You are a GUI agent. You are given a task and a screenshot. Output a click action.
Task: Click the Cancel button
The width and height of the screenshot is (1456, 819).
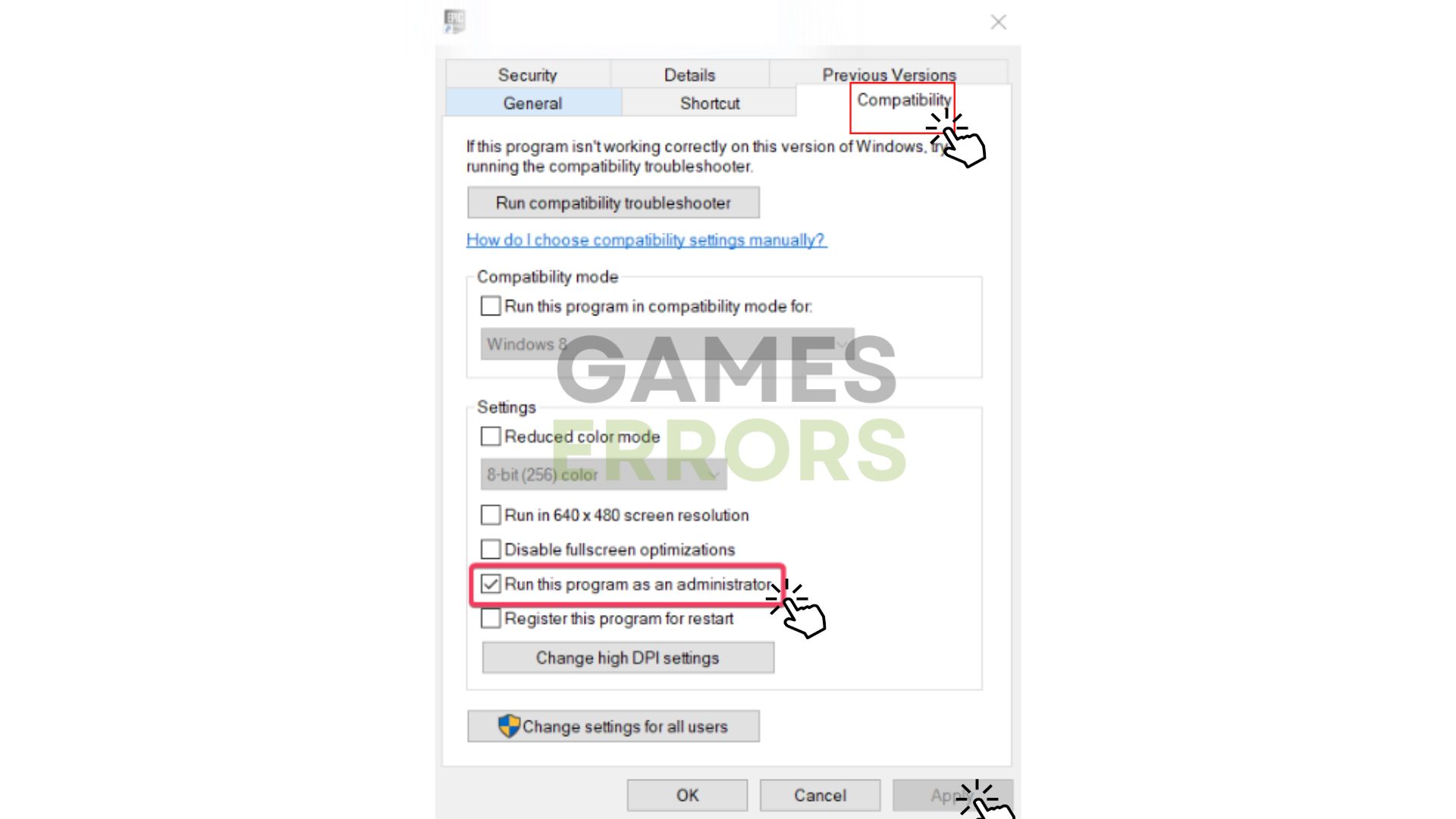pyautogui.click(x=820, y=794)
